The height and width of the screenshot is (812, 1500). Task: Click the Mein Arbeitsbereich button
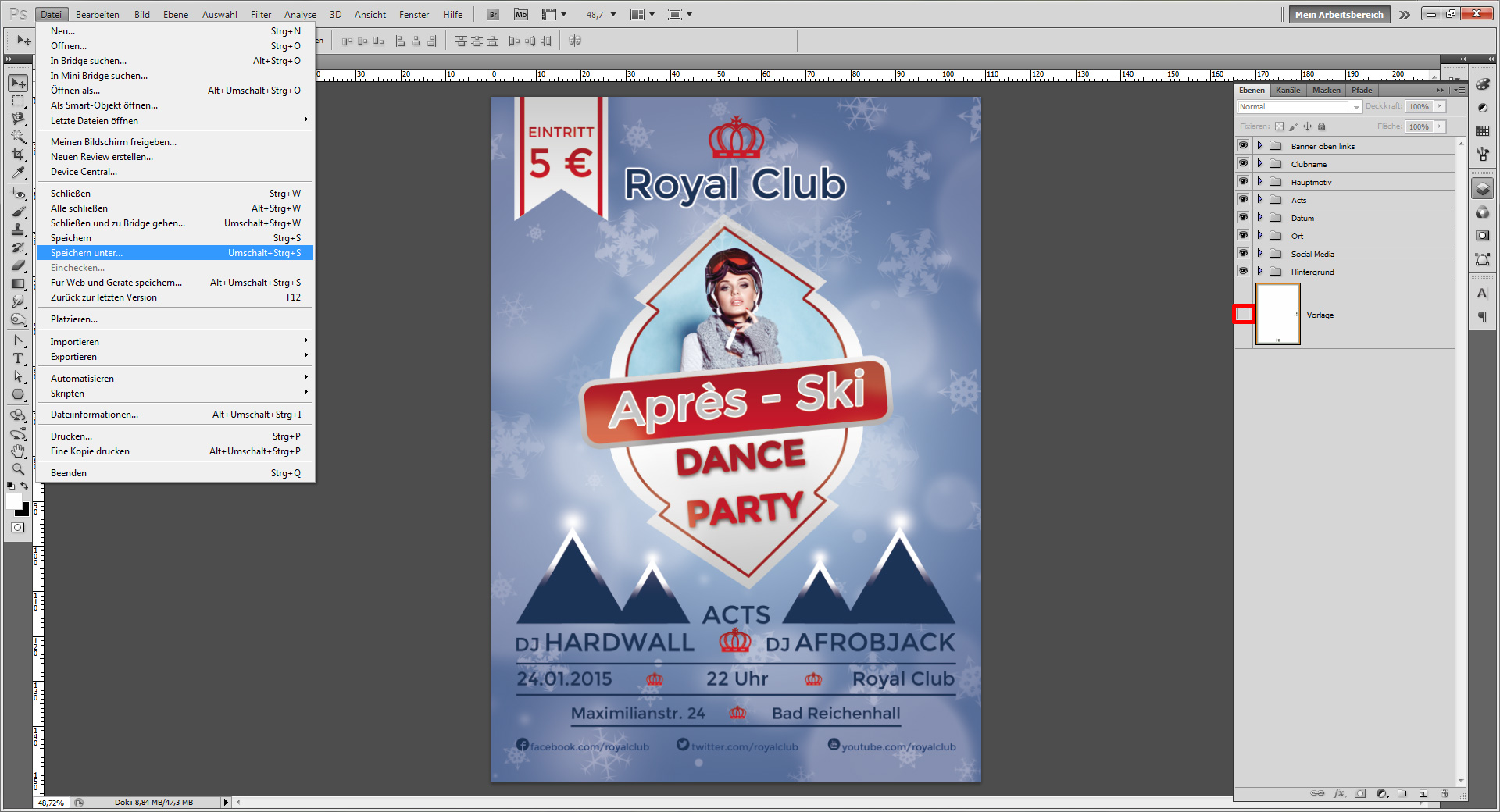point(1338,14)
